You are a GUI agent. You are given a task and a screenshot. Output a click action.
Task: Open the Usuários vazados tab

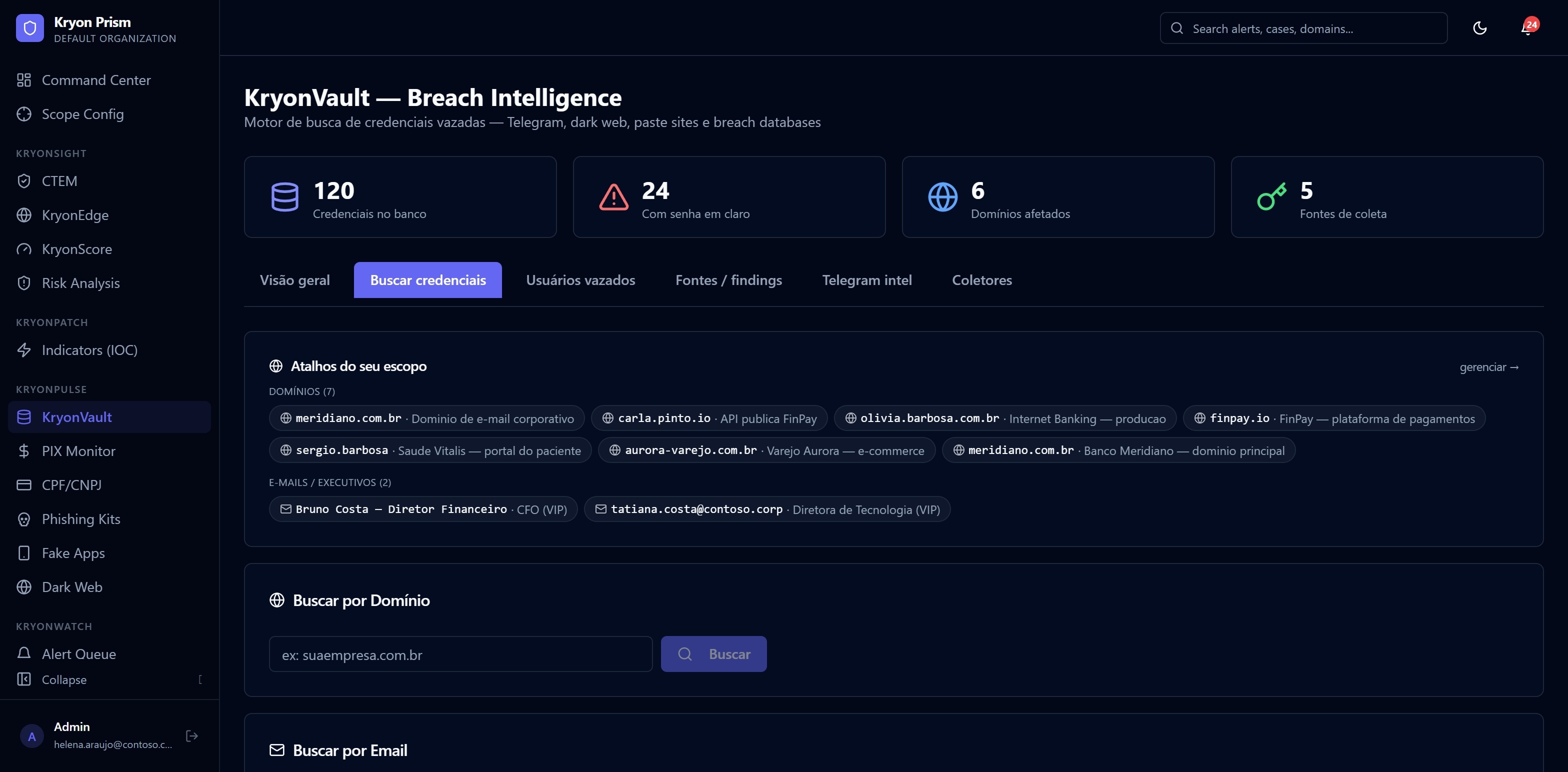(x=580, y=280)
